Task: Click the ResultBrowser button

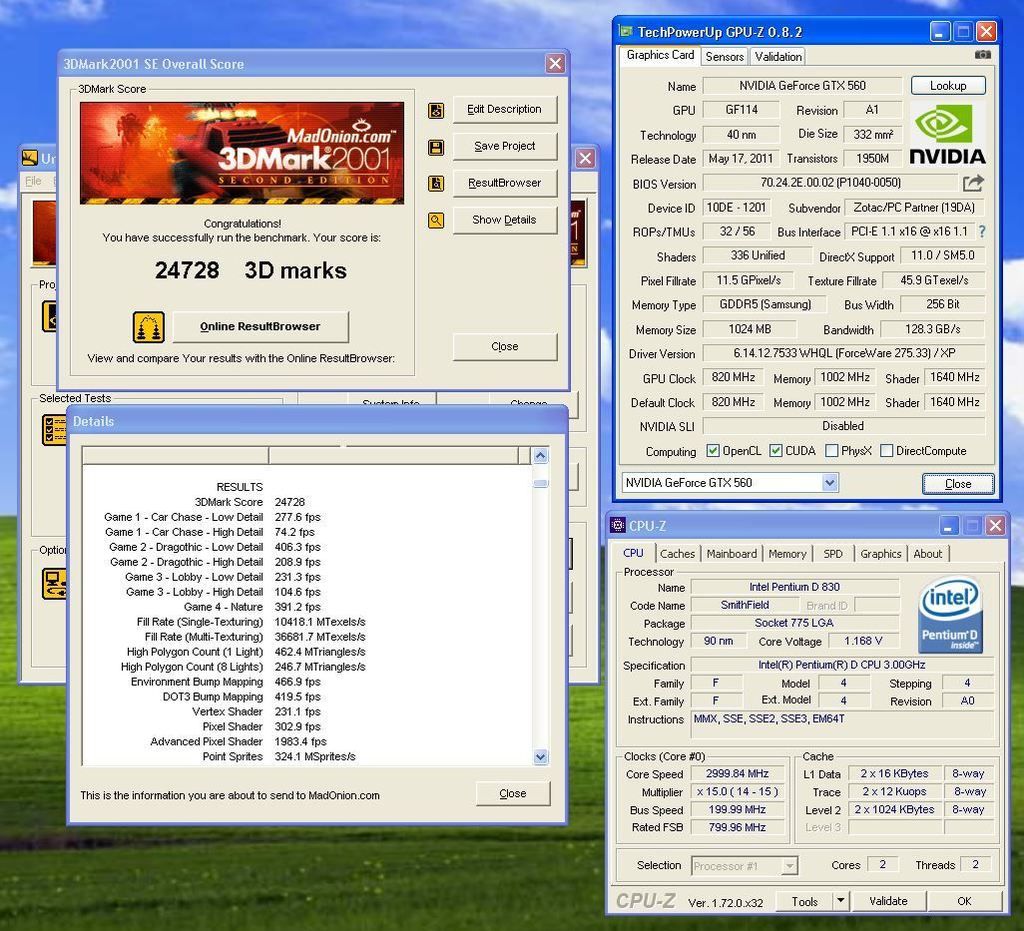Action: click(504, 183)
